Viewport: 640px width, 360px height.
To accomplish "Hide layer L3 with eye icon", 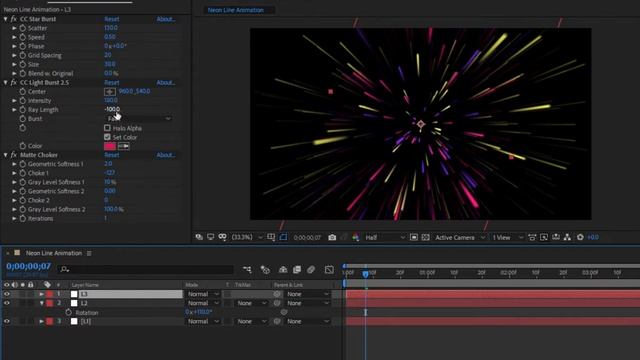I will [x=7, y=294].
